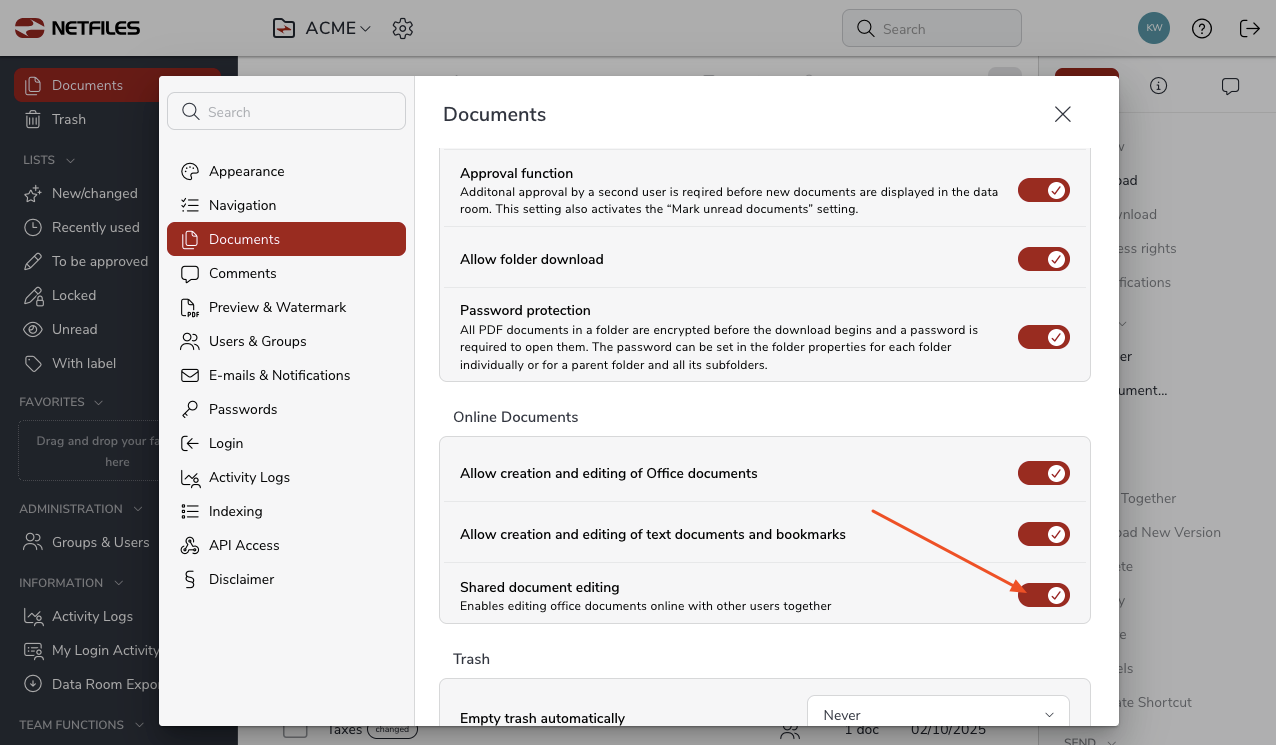Turn off Allow folder download

point(1043,259)
